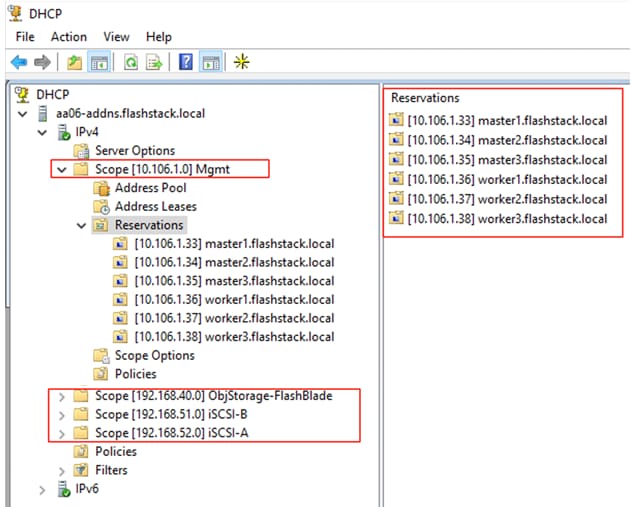This screenshot has width=631, height=507.
Task: Select Address Pool under Mgmt scope
Action: tap(151, 188)
